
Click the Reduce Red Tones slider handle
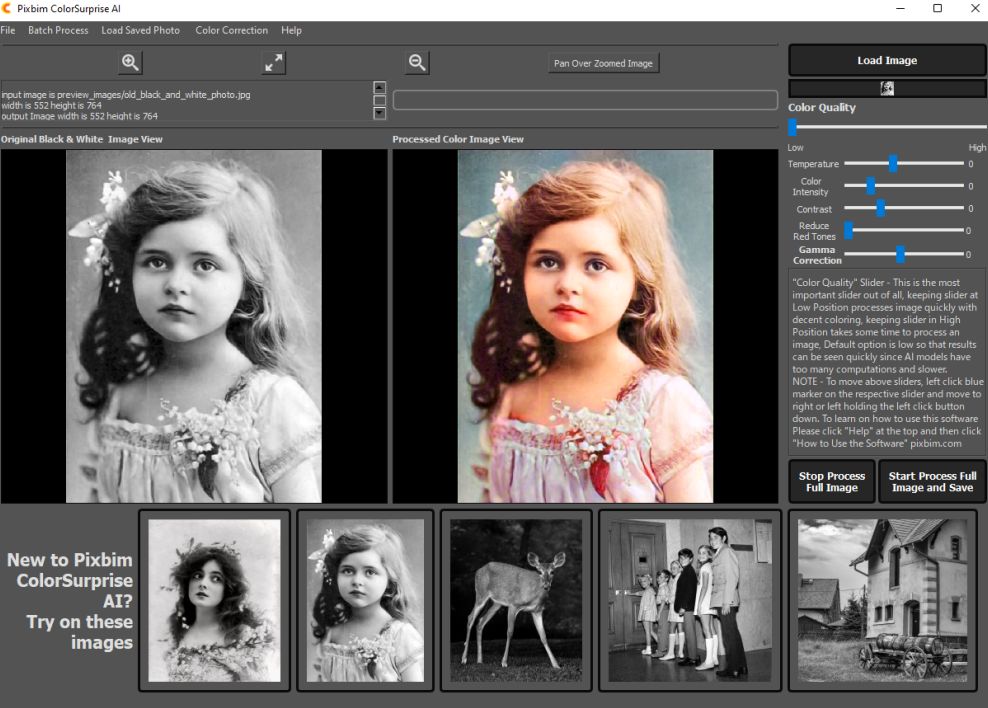[x=849, y=231]
